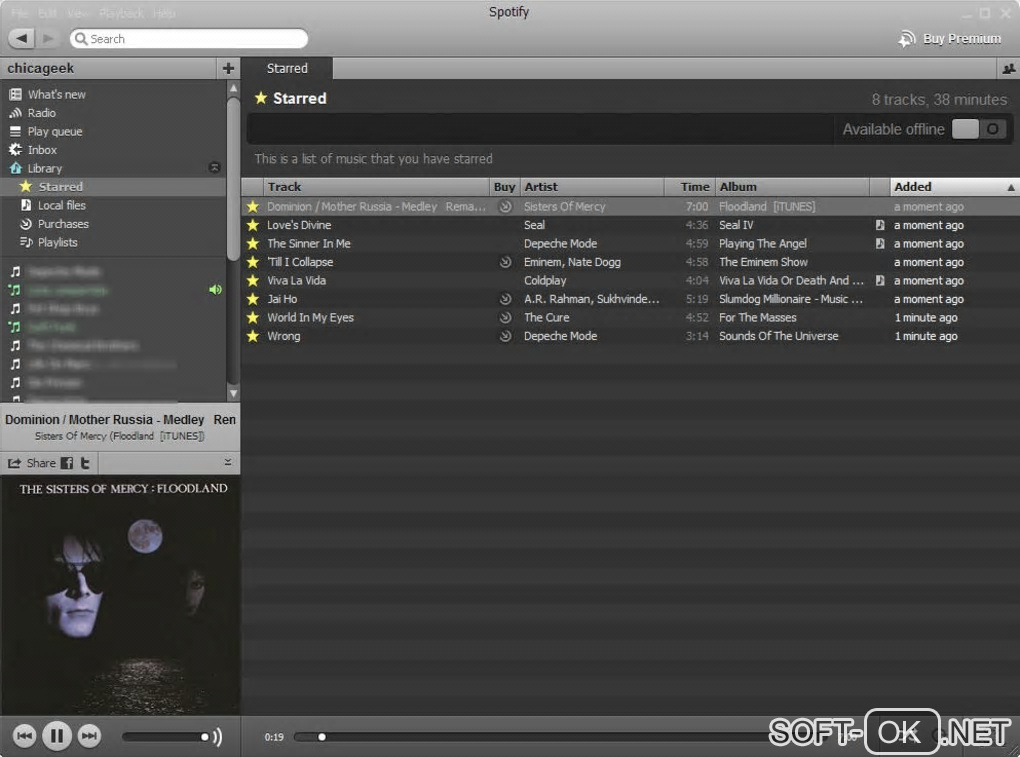Click the Starred tab
The height and width of the screenshot is (757, 1020).
point(287,68)
